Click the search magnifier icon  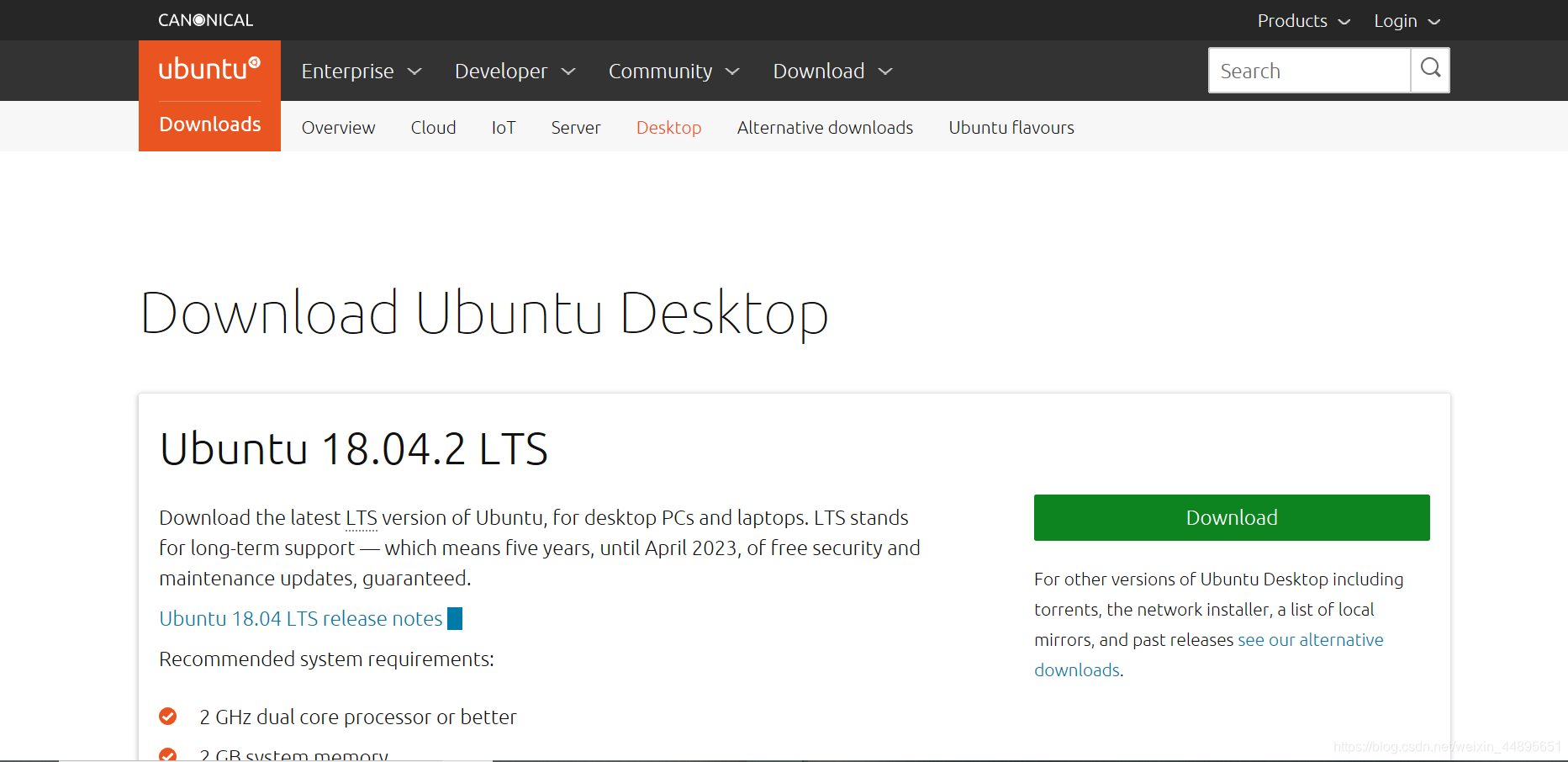[1430, 70]
